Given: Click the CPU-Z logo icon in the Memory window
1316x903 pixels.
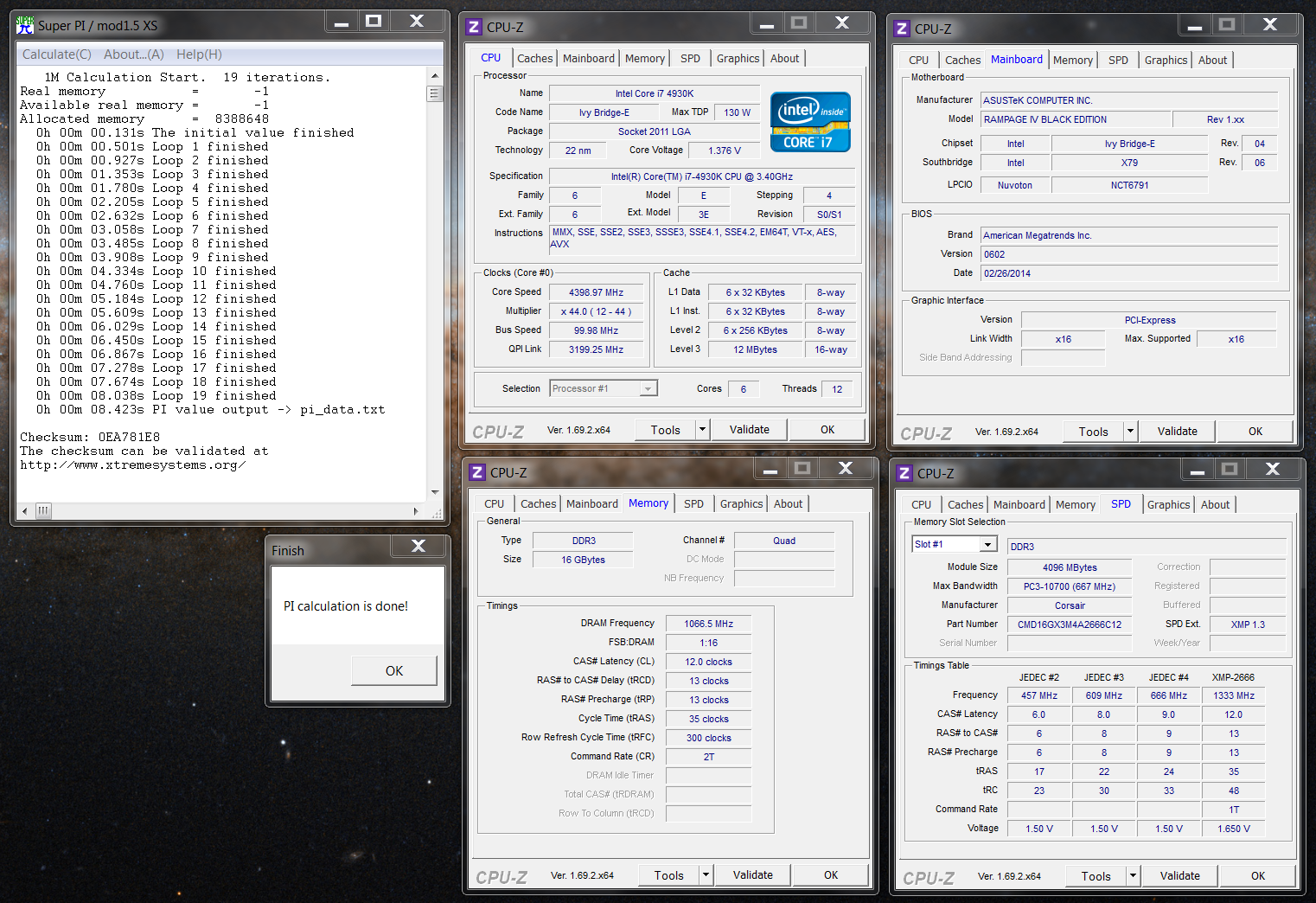Looking at the screenshot, I should click(477, 472).
